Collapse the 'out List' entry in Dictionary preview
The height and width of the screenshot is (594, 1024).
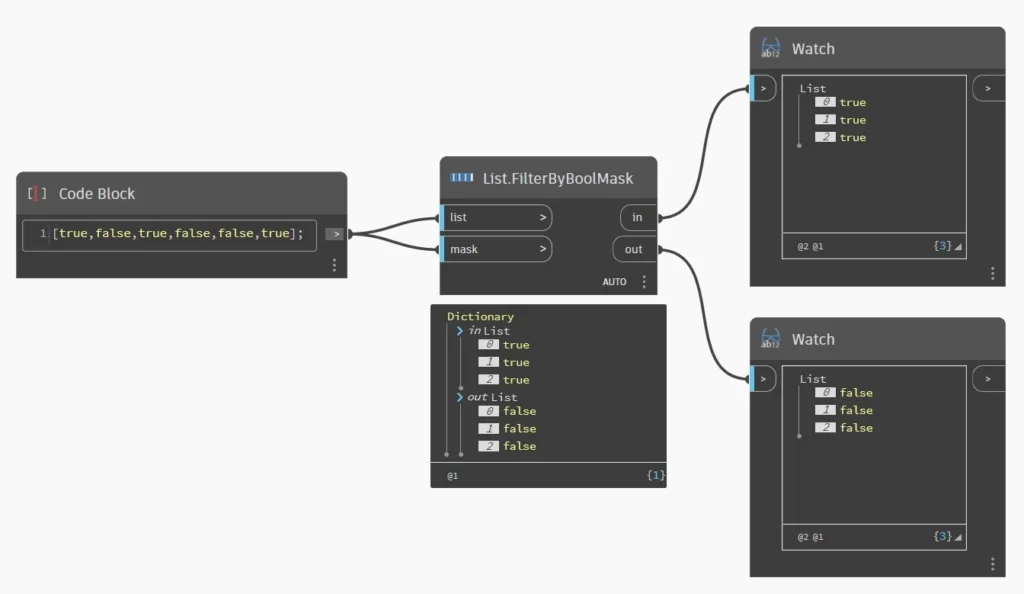coord(460,397)
